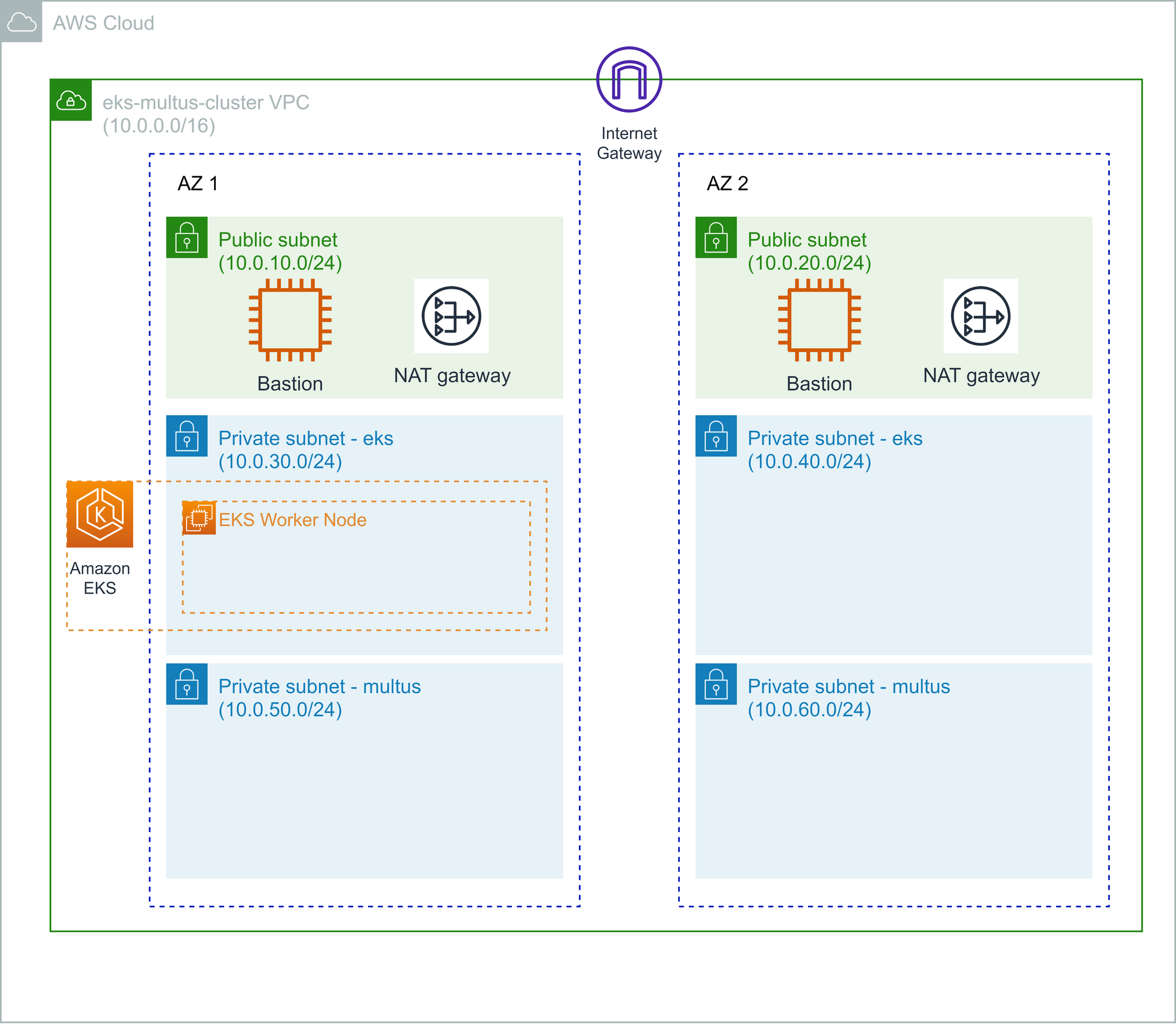Viewport: 1176px width, 1024px height.
Task: Click the 'AZ 2' label
Action: [x=727, y=184]
